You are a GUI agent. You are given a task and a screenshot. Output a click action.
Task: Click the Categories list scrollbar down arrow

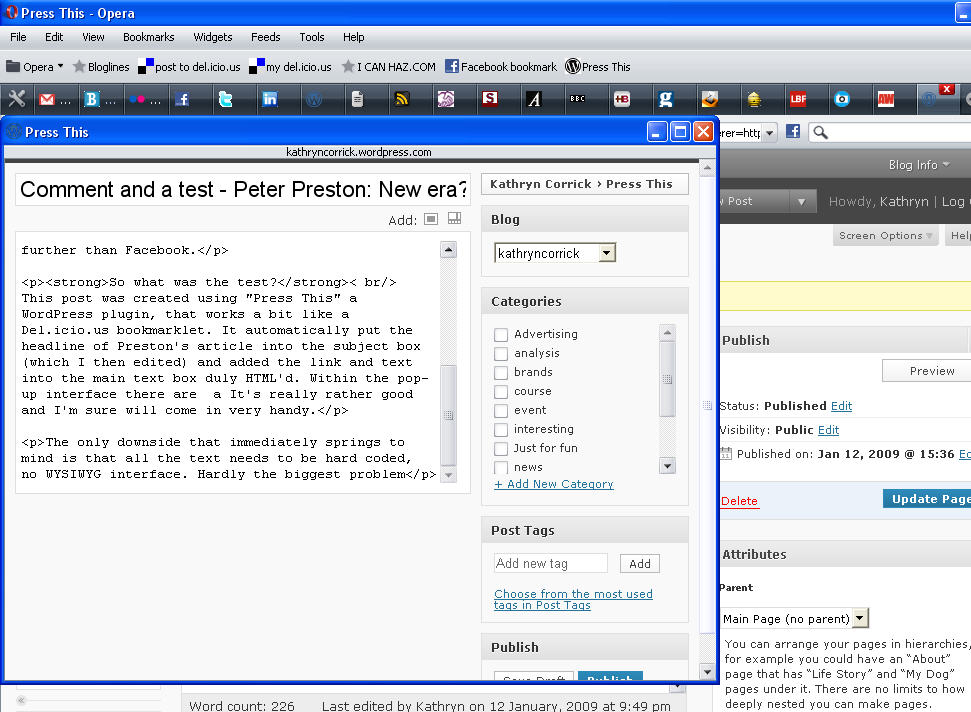click(x=667, y=466)
